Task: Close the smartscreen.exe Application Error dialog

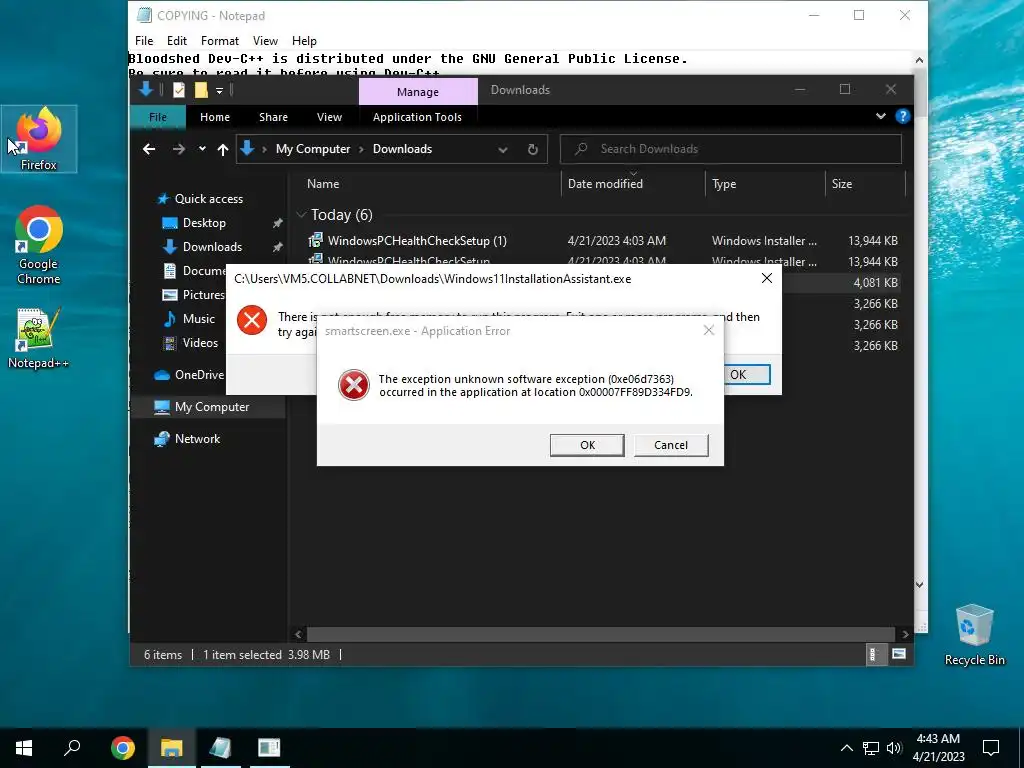Action: (x=709, y=330)
